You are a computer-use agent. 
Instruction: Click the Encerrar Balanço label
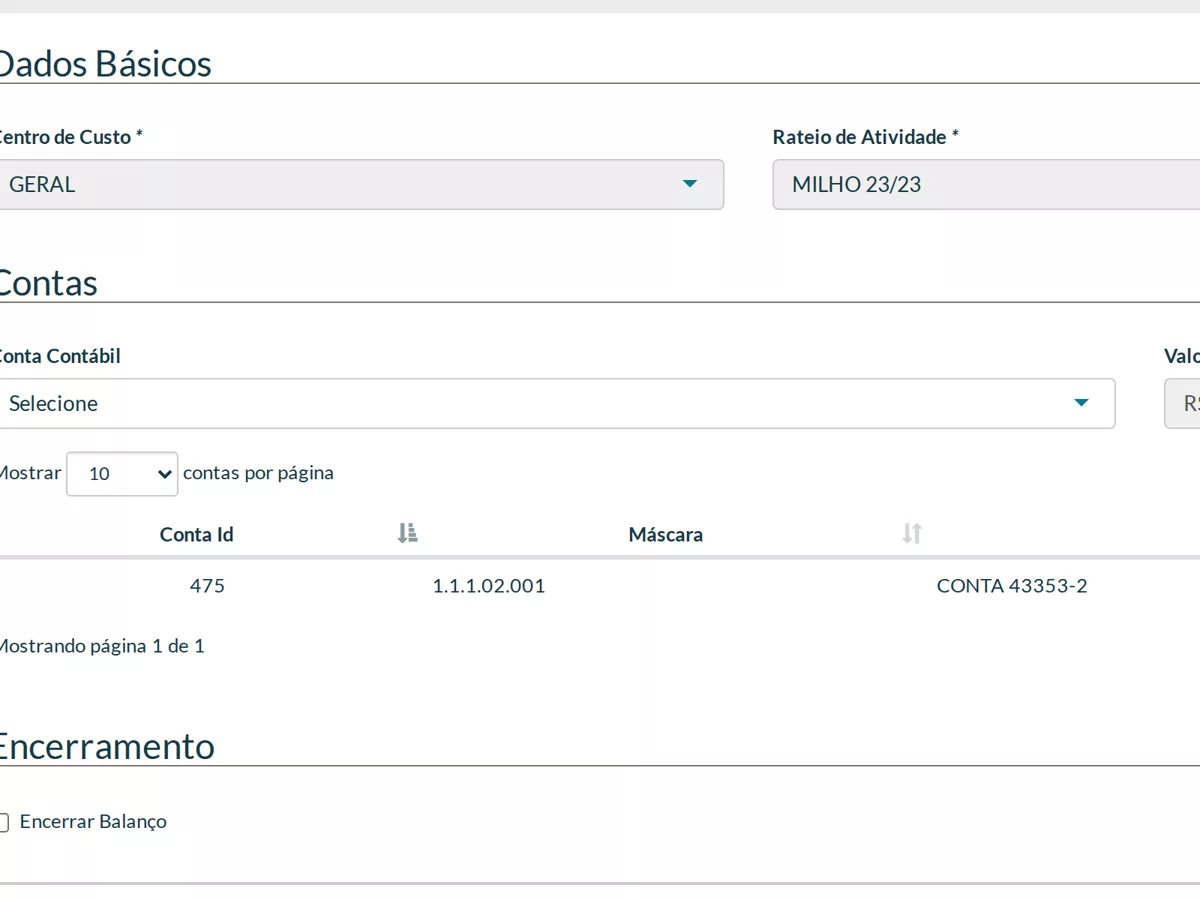[x=93, y=822]
